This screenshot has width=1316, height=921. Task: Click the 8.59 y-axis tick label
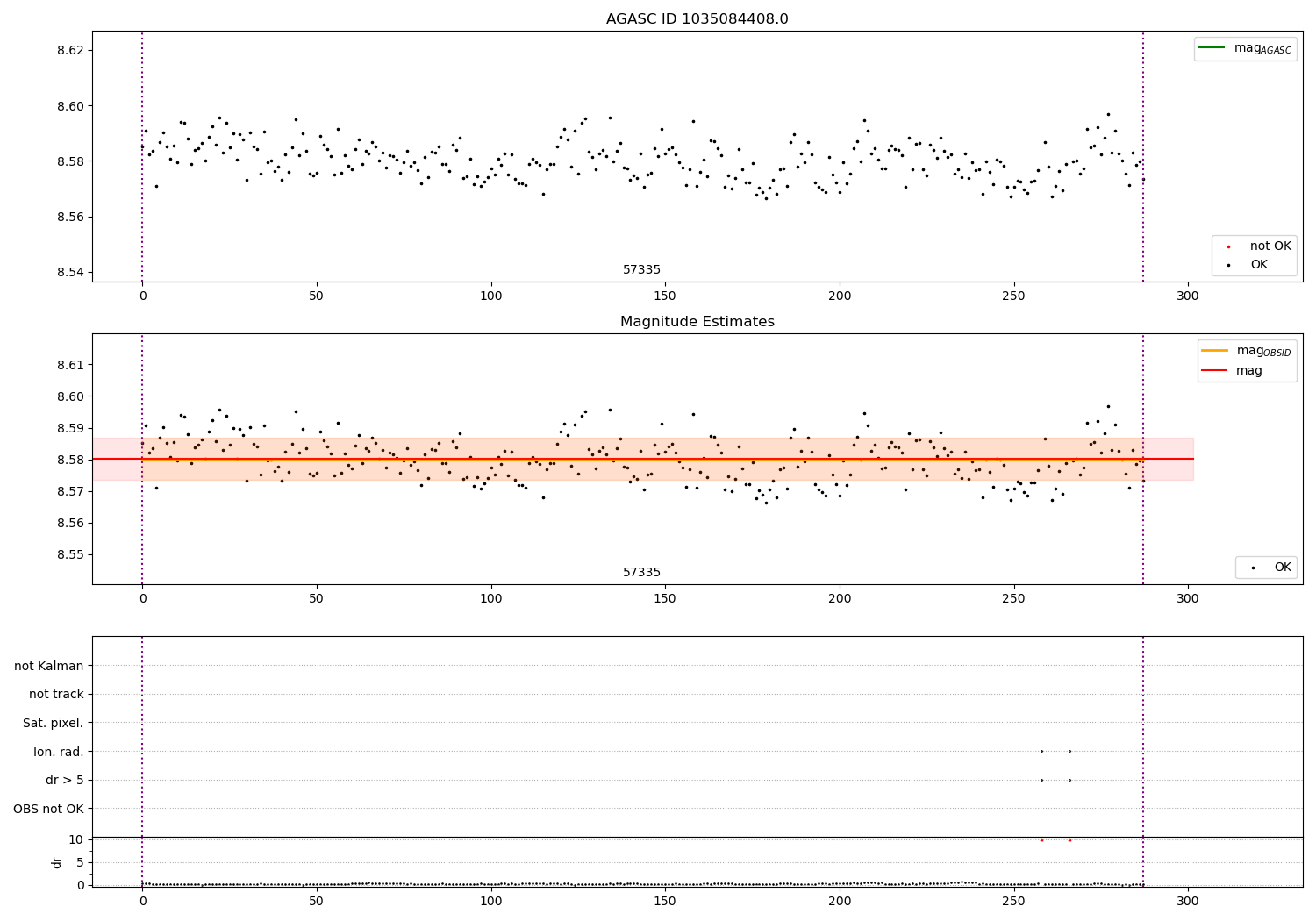pyautogui.click(x=71, y=428)
